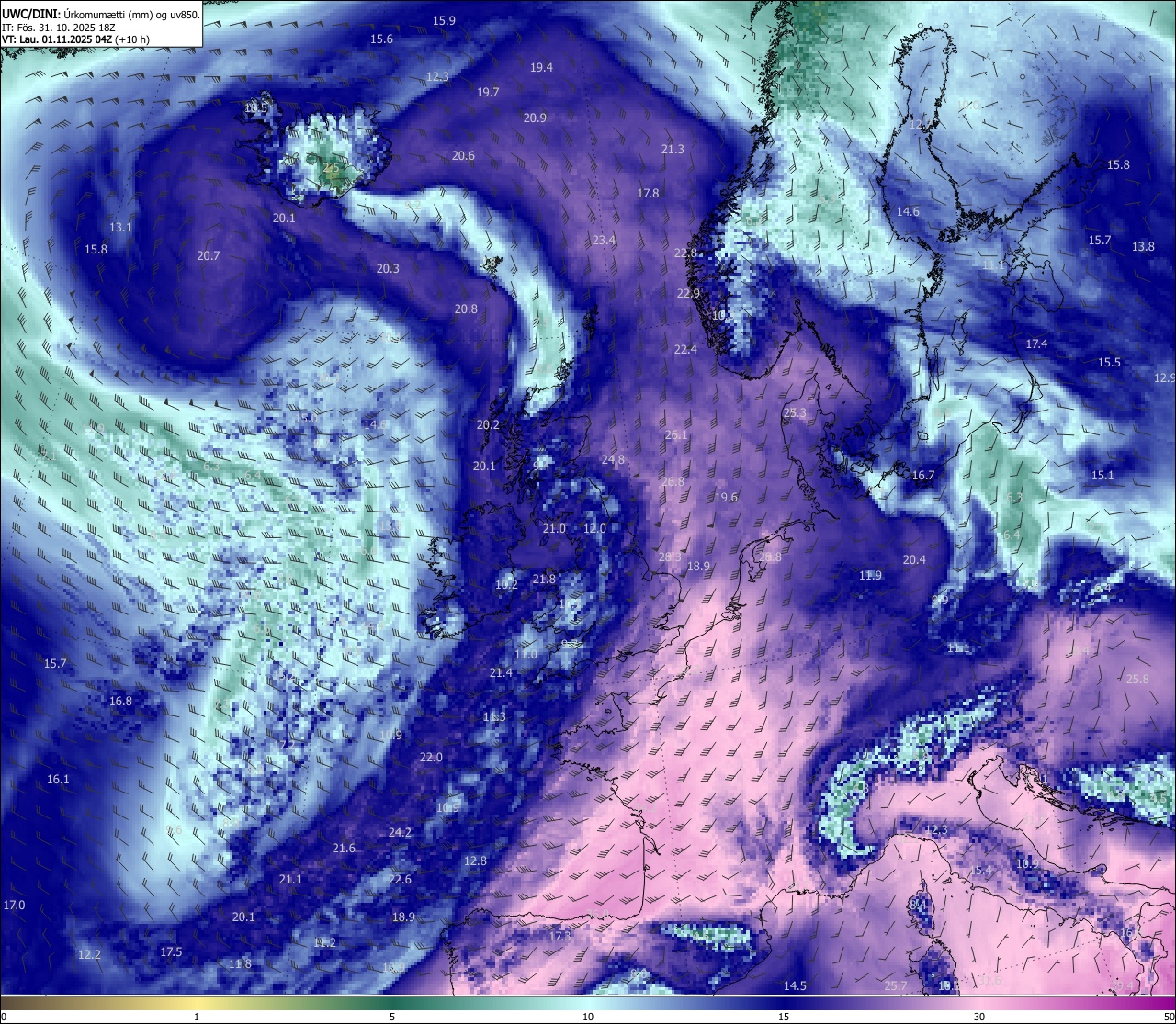Click the 16.8 value in the Atlantic
Image resolution: width=1176 pixels, height=1024 pixels.
pyautogui.click(x=120, y=701)
